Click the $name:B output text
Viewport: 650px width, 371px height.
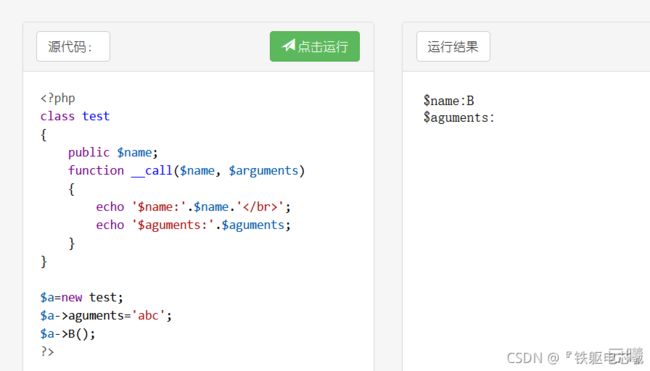coord(449,101)
